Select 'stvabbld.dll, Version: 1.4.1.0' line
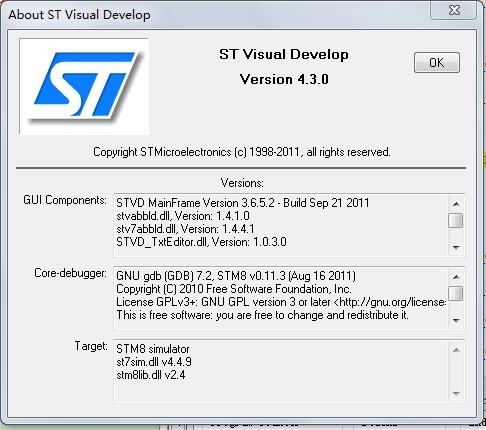486x430 pixels. click(183, 216)
